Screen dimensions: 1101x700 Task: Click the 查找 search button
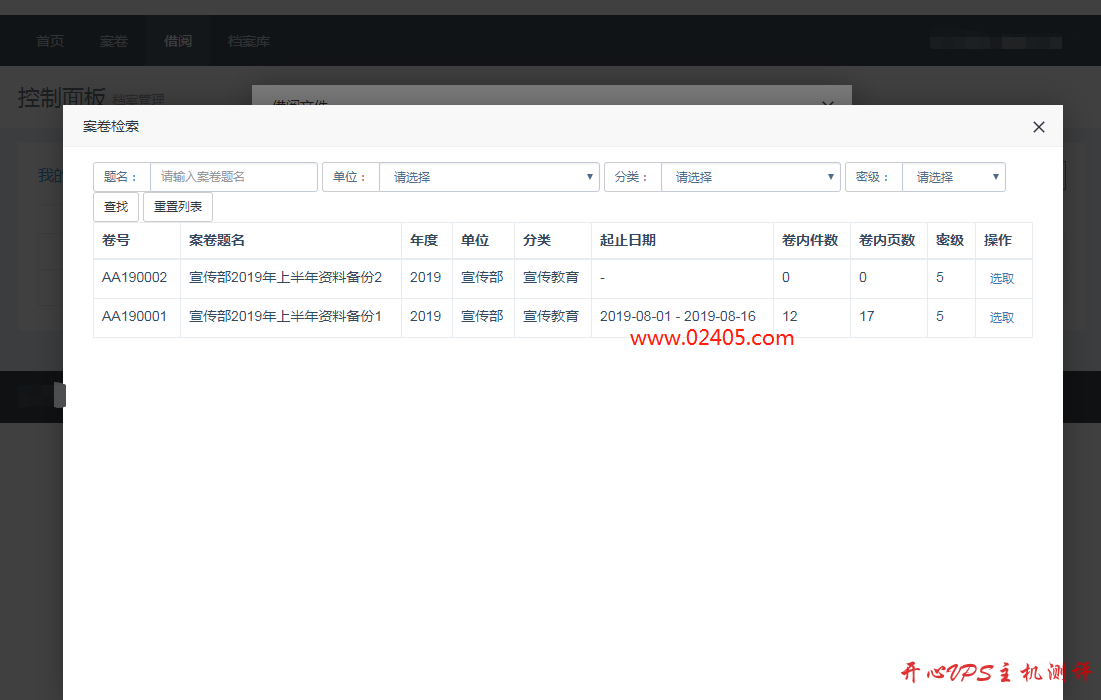pos(116,207)
